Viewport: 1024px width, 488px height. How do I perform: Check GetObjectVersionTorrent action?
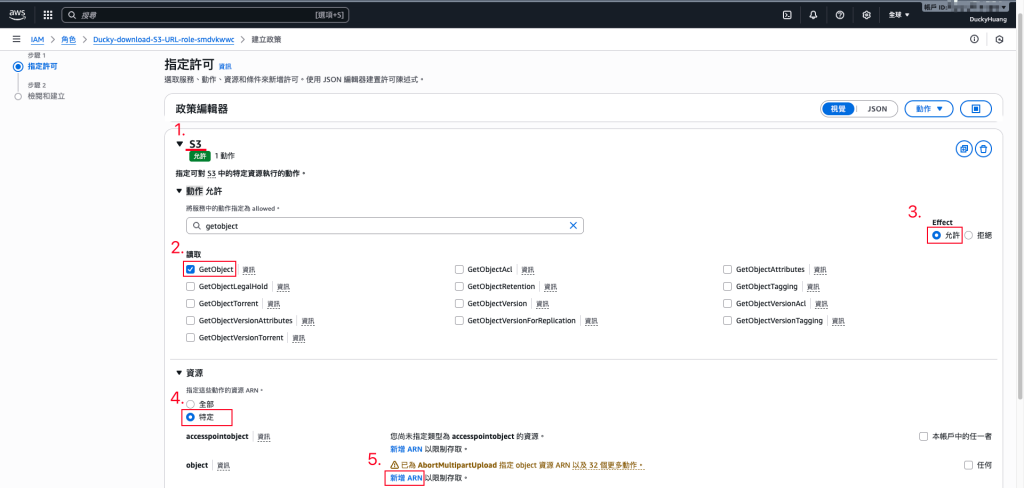point(190,338)
